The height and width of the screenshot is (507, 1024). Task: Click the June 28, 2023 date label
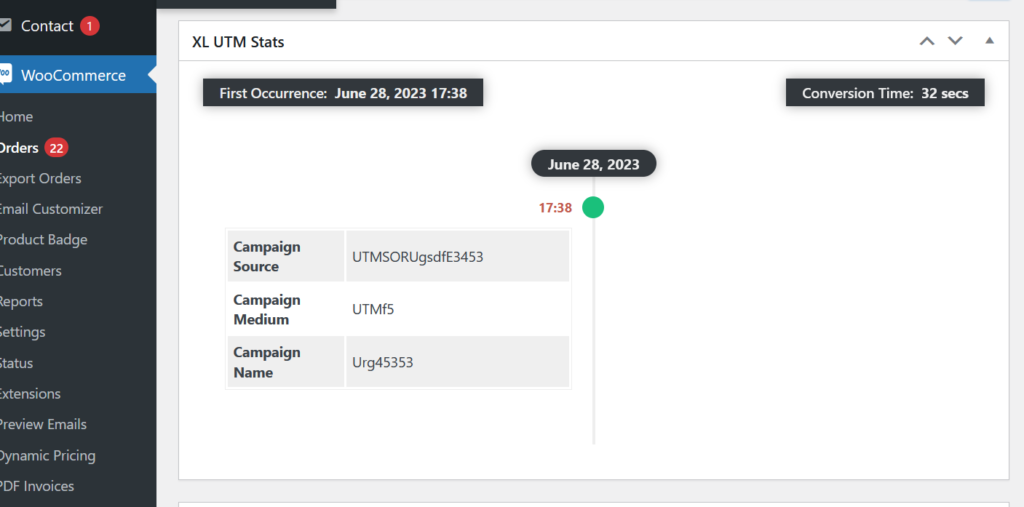click(x=593, y=164)
